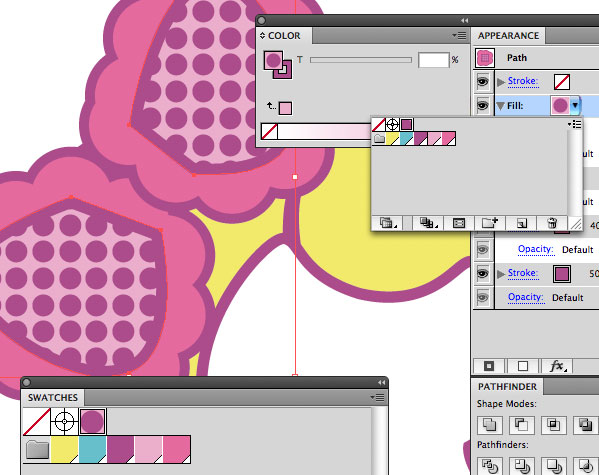Screen dimensions: 599x475
Task: Open Swatch Libraries menu in fill popup
Action: [387, 223]
